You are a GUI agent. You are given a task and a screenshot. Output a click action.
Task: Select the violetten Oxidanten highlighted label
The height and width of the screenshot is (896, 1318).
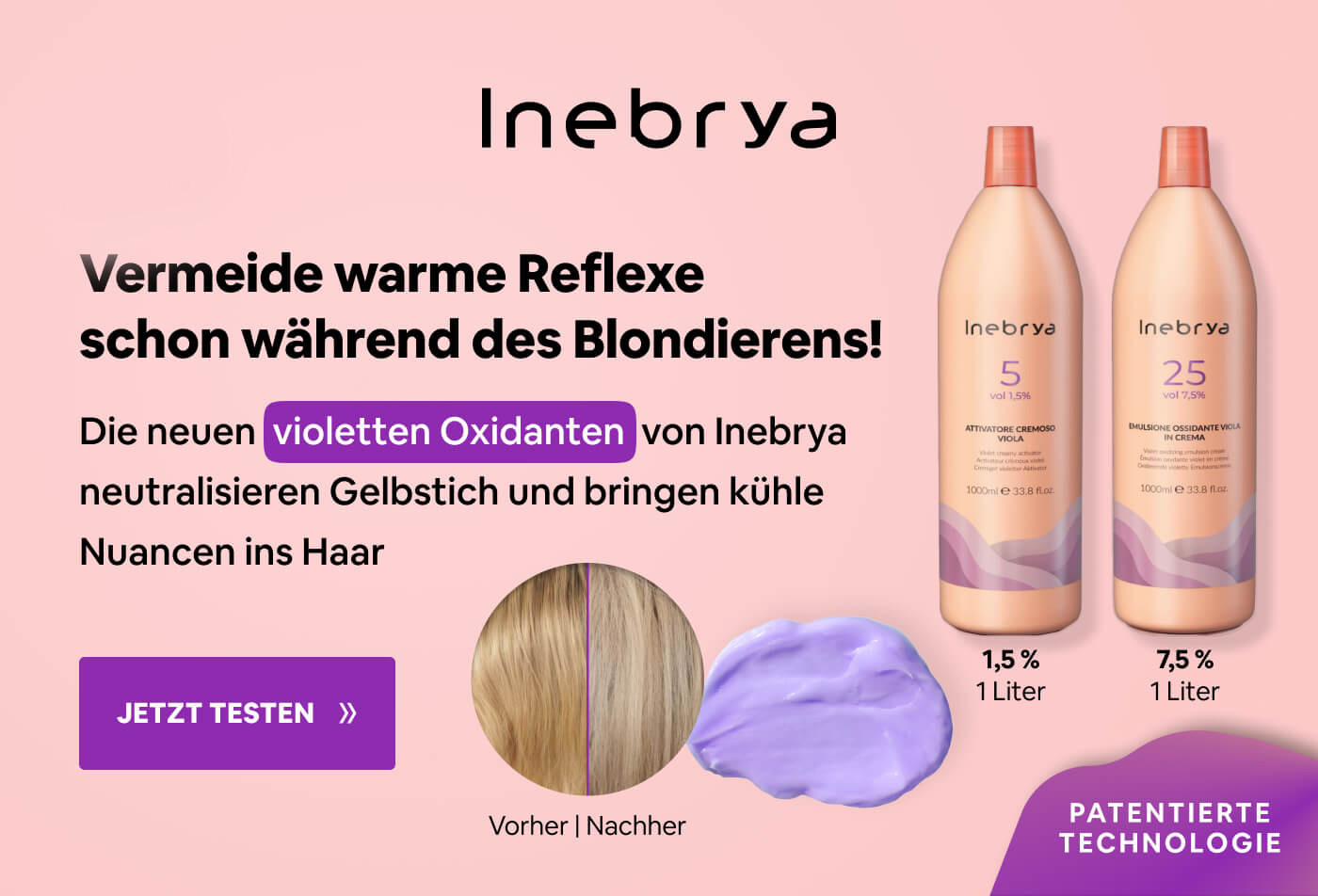[449, 432]
